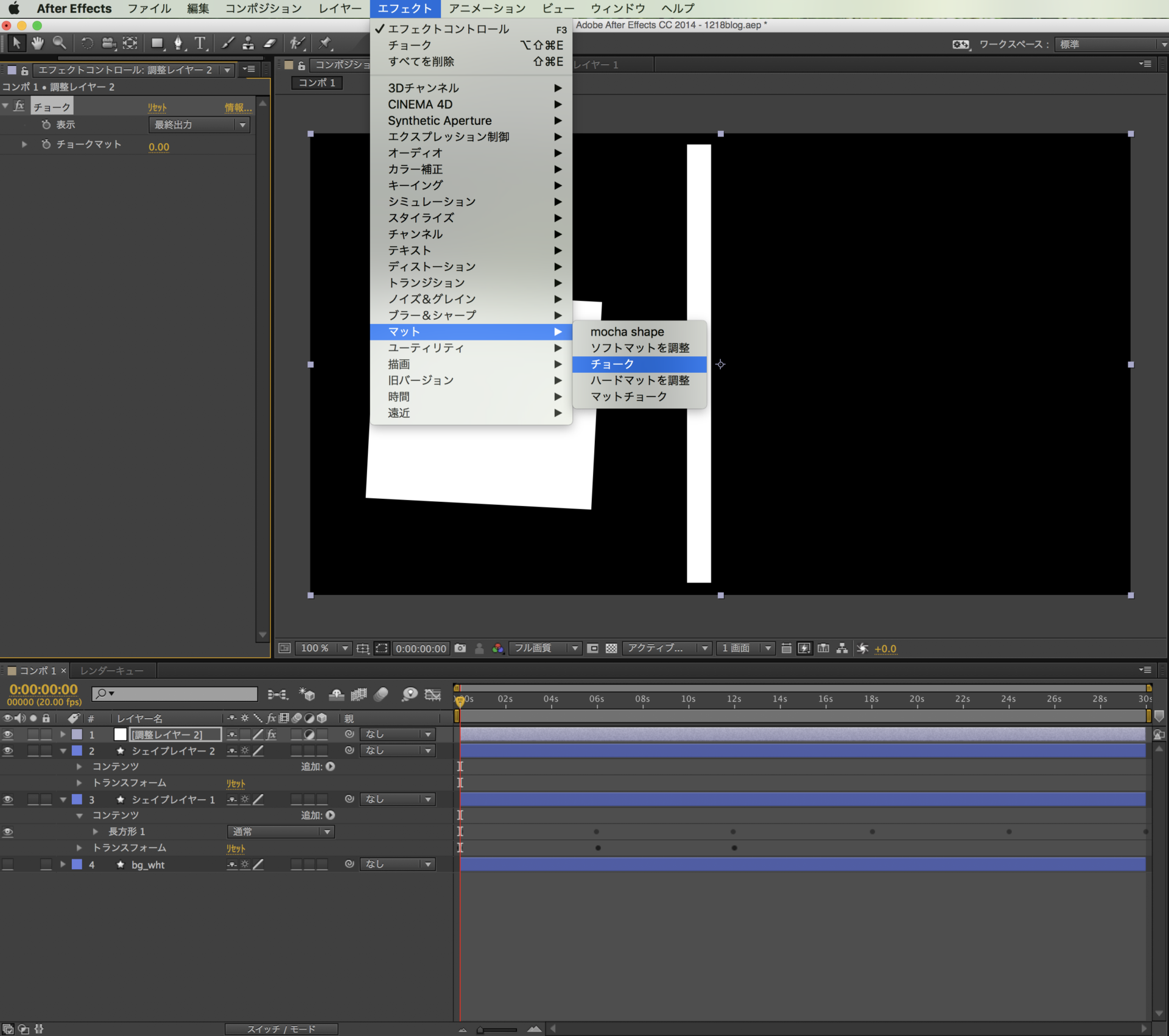
Task: Open the 1 画面 view layout dropdown
Action: [746, 649]
